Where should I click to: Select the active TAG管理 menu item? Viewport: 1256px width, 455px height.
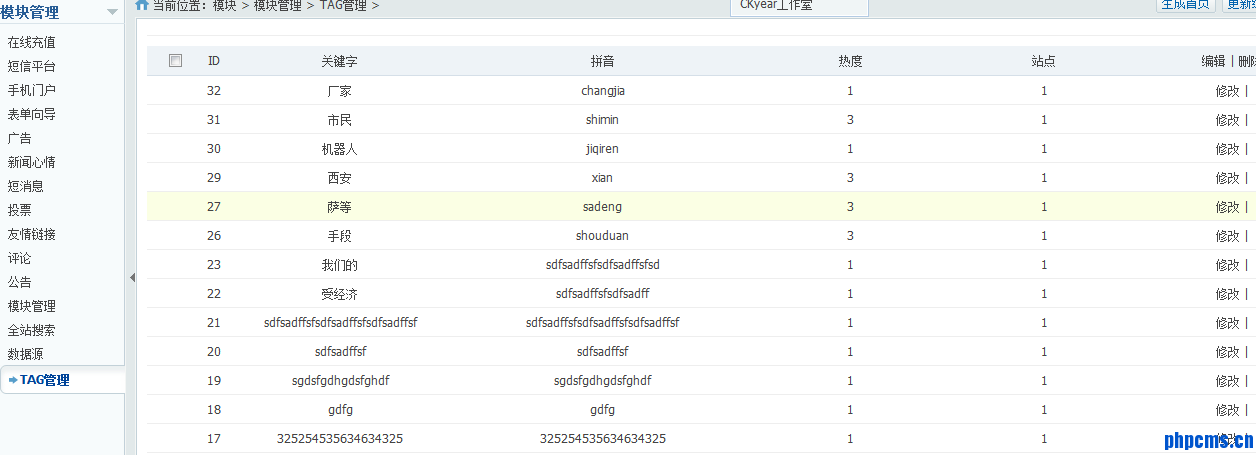coord(44,380)
